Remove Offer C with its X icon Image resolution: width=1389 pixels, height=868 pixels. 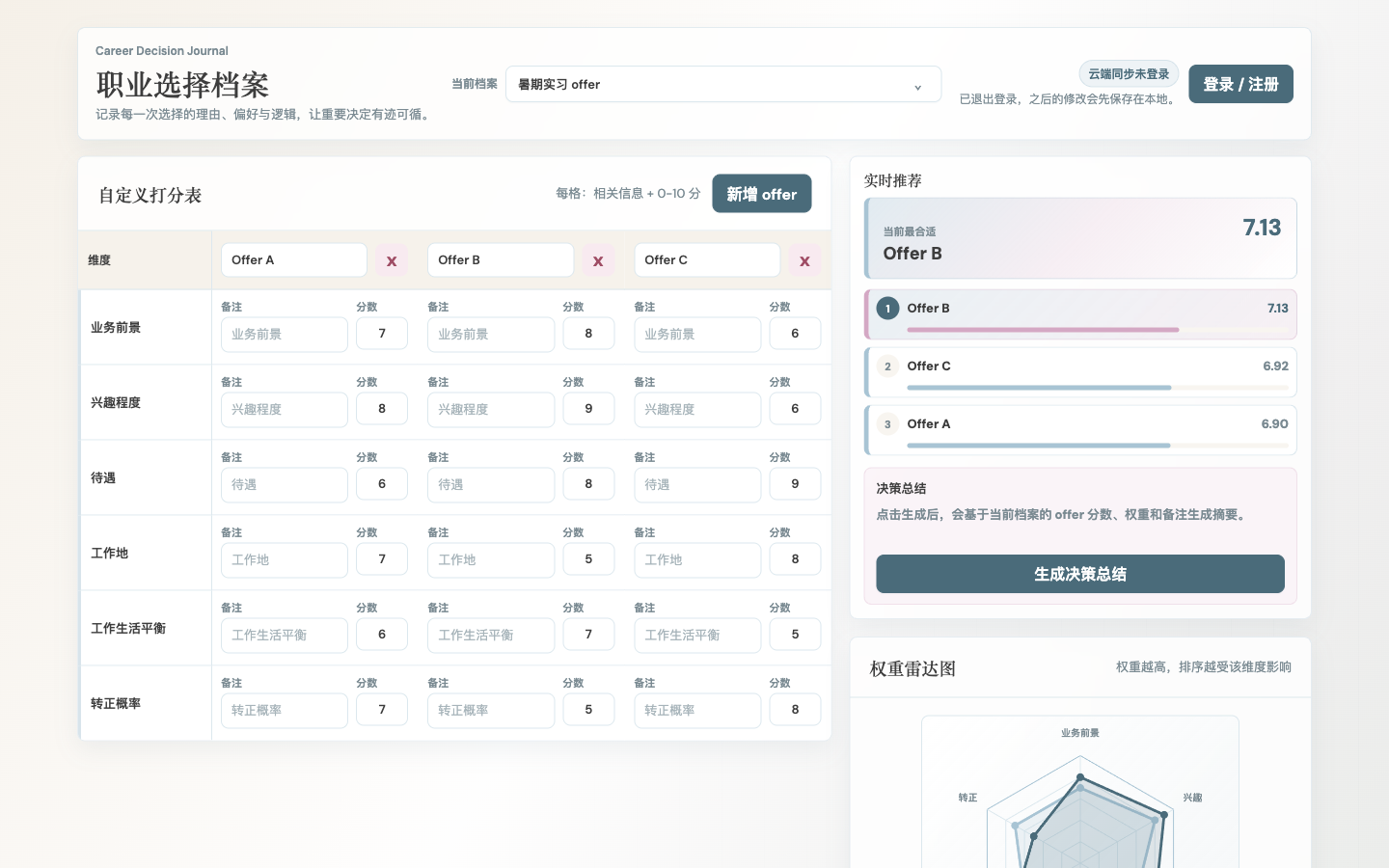pyautogui.click(x=804, y=260)
